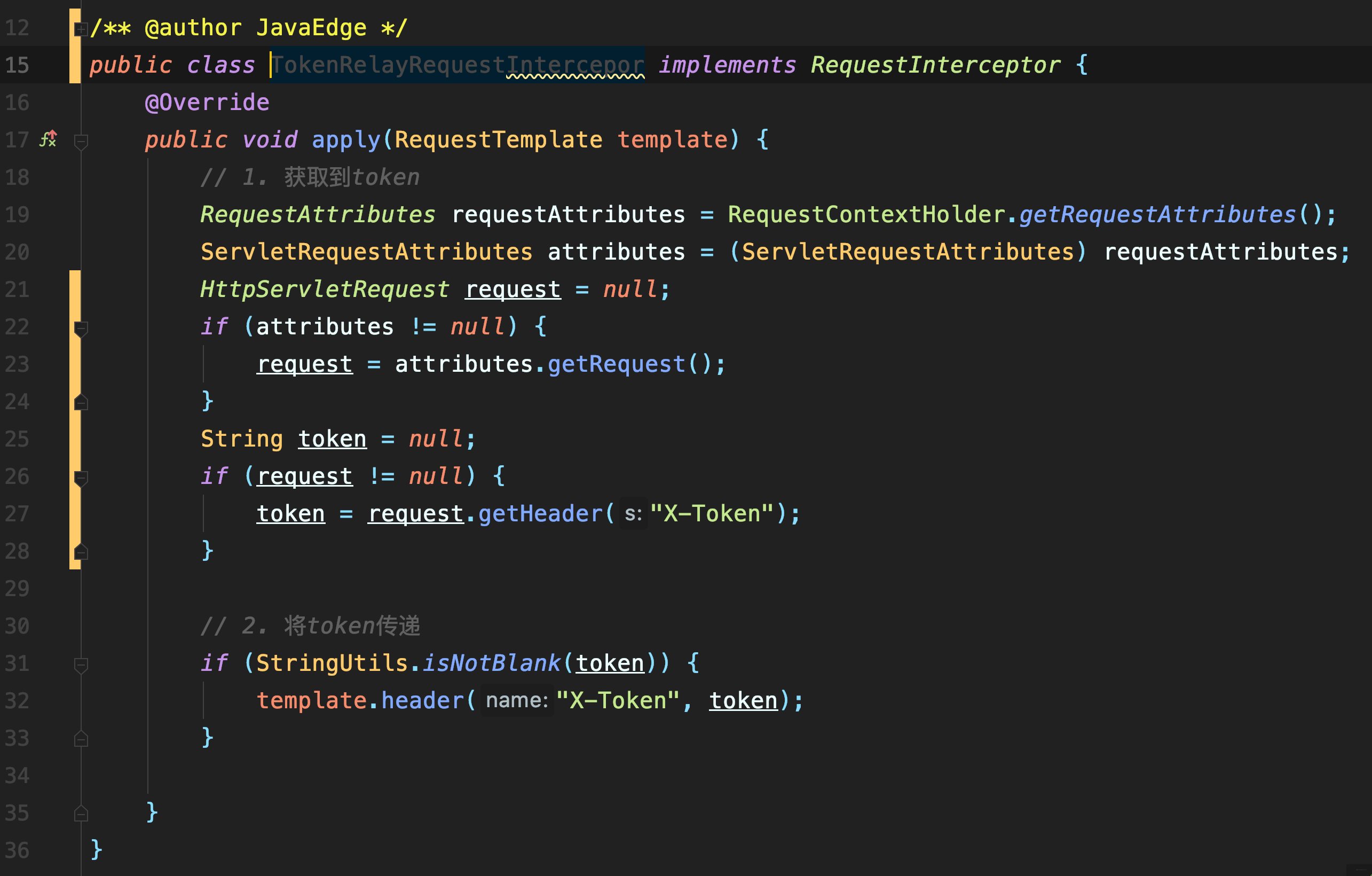Click the 's:' parameter hint in getHeader

pyautogui.click(x=633, y=514)
